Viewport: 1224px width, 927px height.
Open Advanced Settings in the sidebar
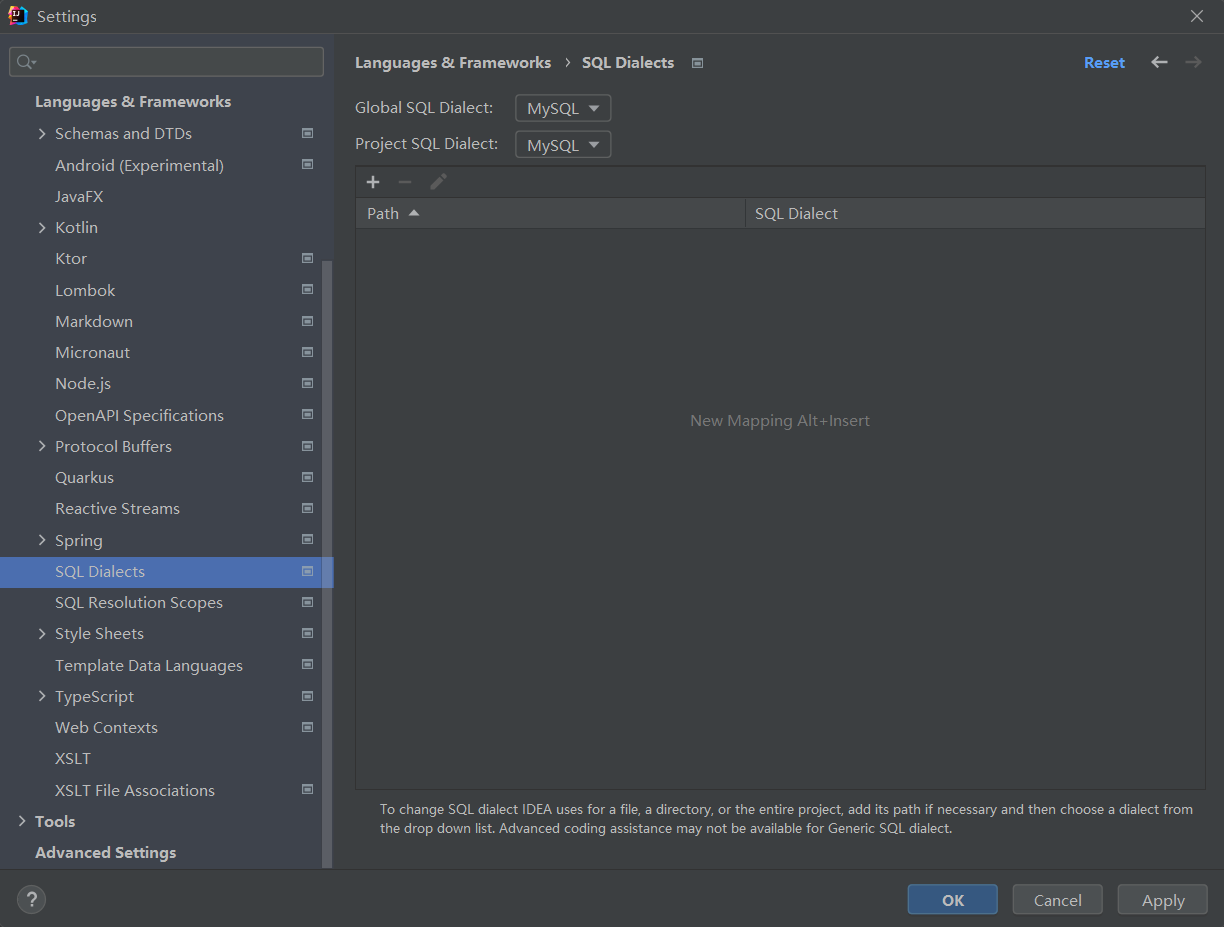coord(105,852)
